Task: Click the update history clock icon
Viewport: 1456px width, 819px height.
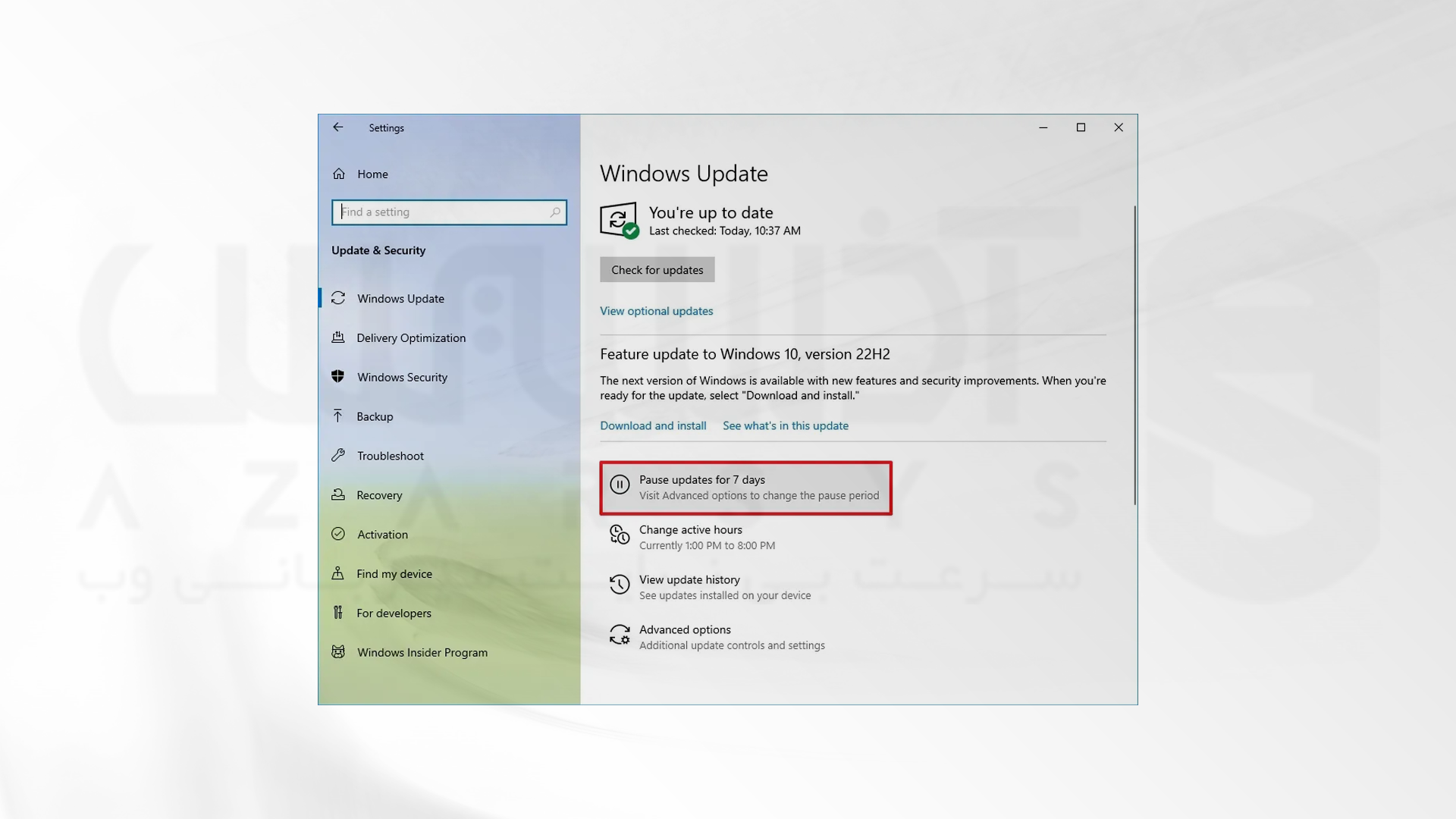Action: point(620,585)
